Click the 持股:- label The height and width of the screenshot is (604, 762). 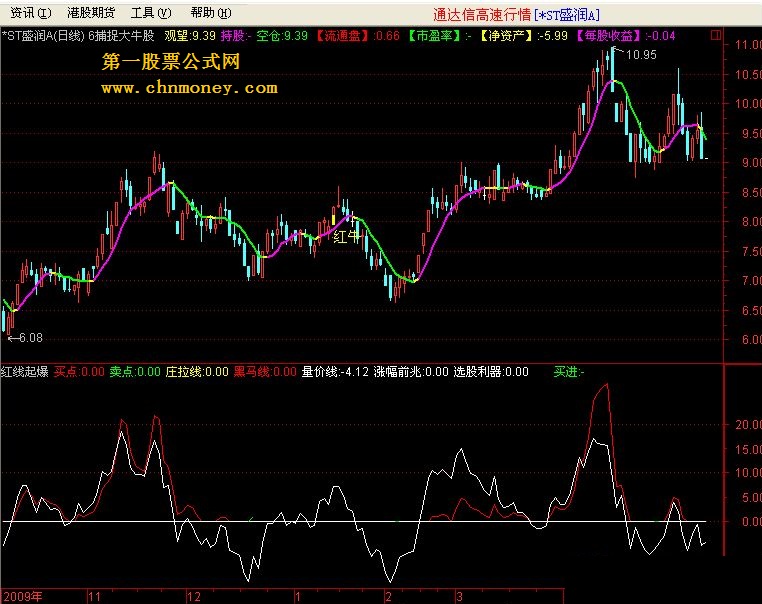(236, 36)
